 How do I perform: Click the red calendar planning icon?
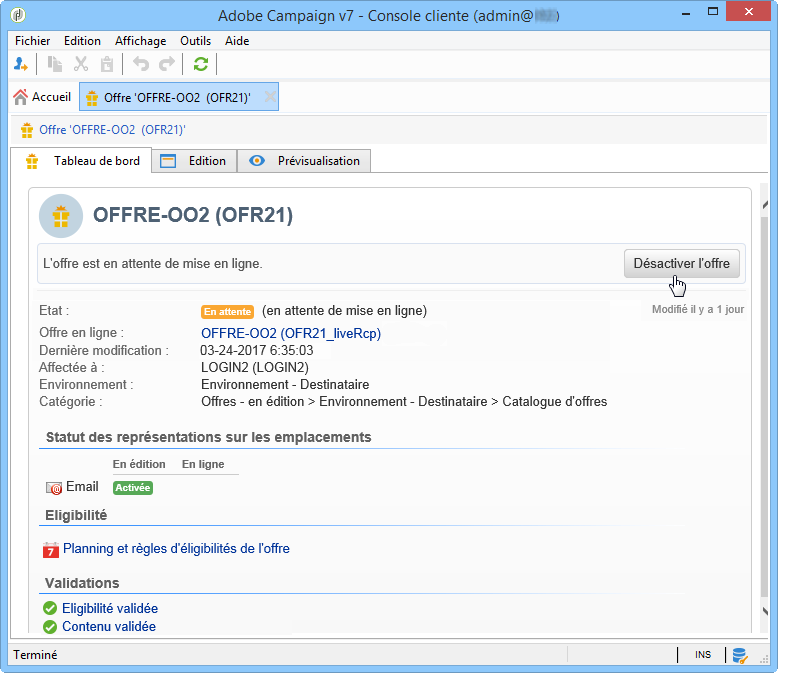pos(50,550)
